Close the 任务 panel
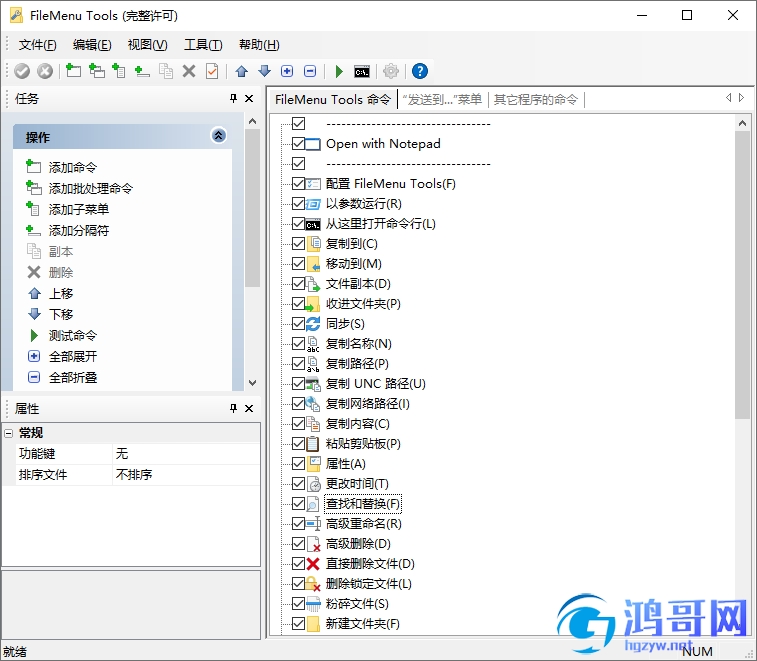757x661 pixels. pos(249,98)
